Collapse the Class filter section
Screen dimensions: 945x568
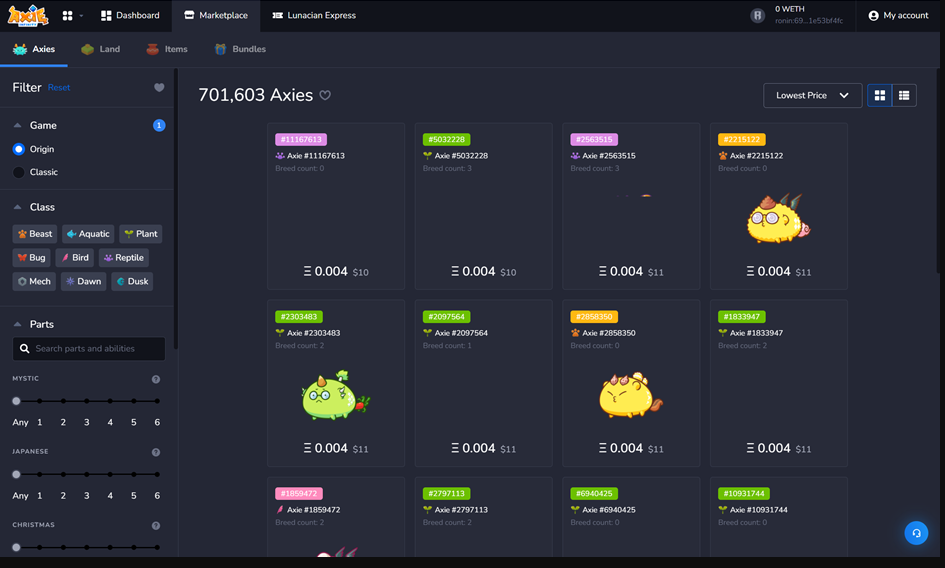(17, 207)
